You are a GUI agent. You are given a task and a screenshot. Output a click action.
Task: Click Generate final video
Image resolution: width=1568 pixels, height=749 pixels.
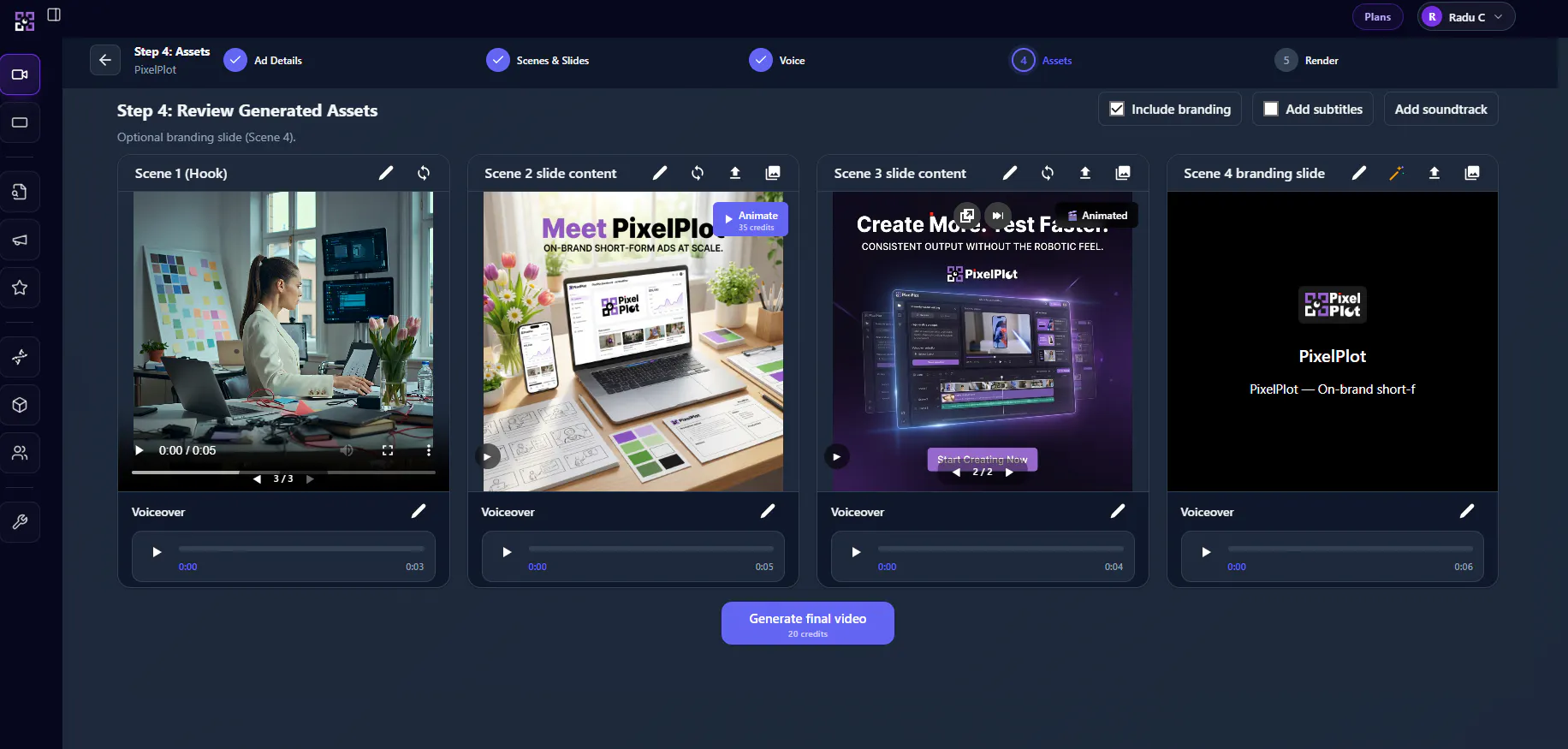[808, 623]
